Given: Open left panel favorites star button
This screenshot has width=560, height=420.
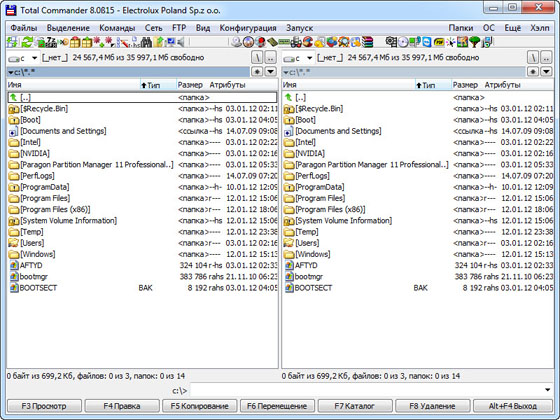Looking at the screenshot, I should tap(257, 72).
